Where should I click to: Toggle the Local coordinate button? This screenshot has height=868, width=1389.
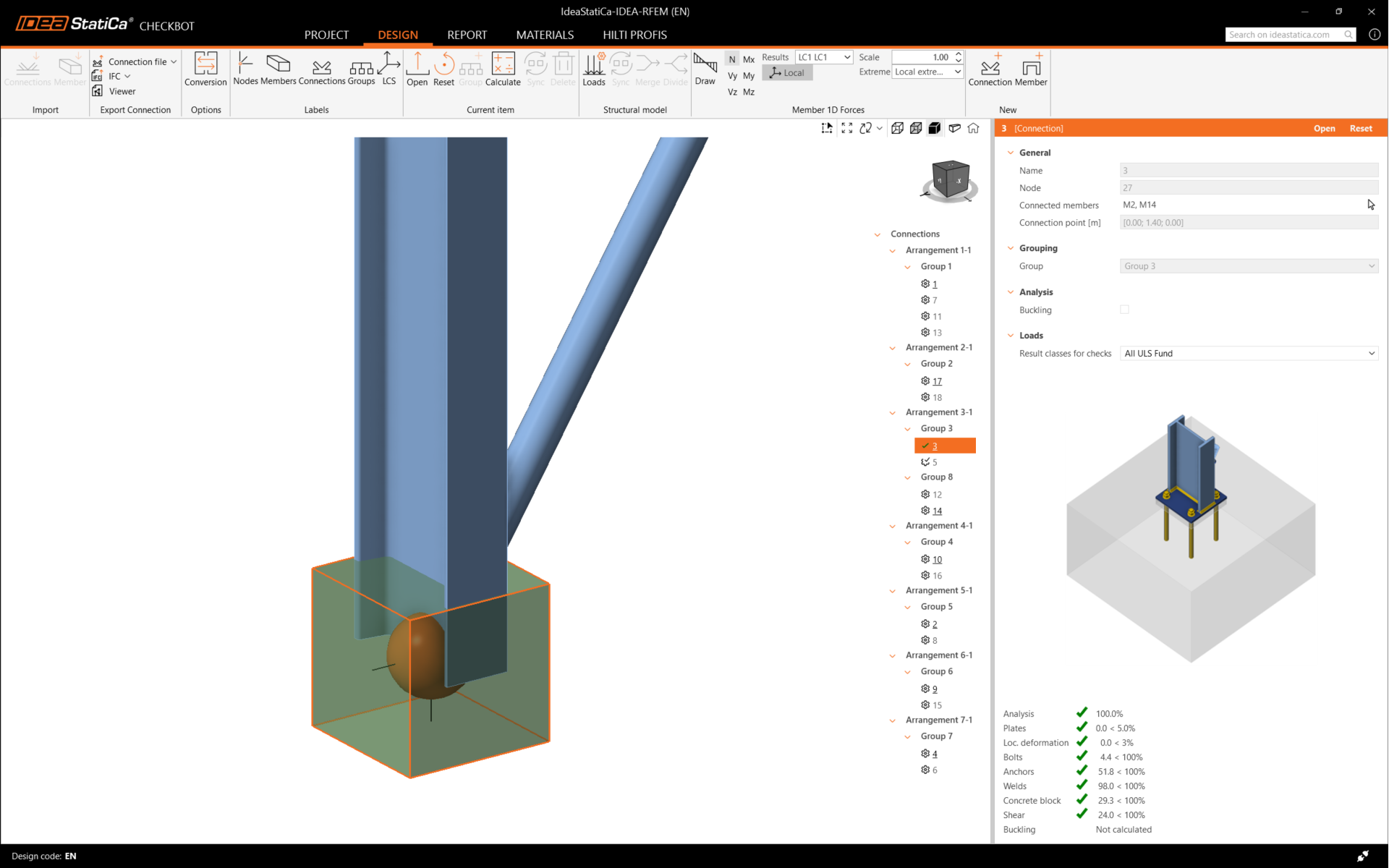(x=787, y=72)
